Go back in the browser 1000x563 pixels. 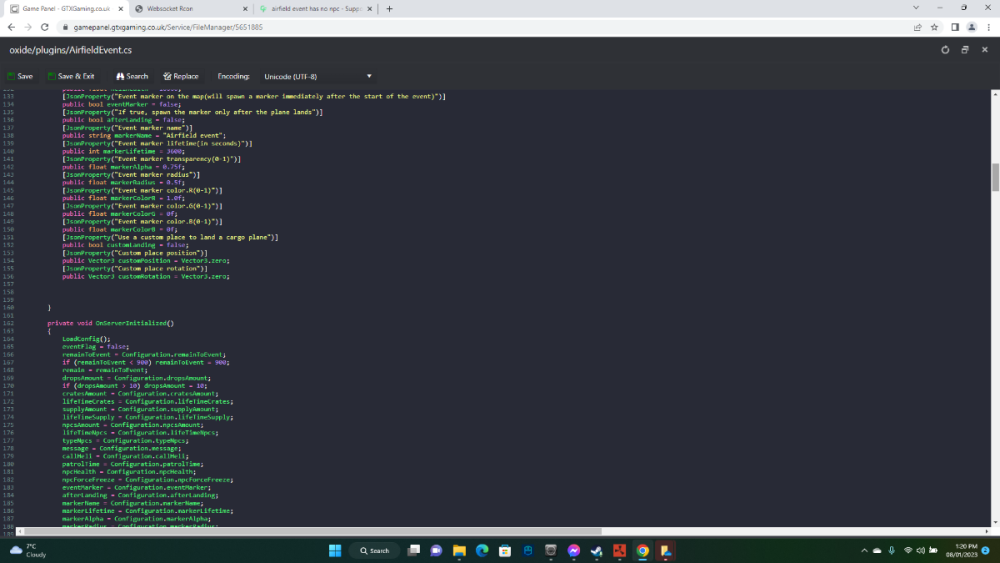pyautogui.click(x=11, y=27)
